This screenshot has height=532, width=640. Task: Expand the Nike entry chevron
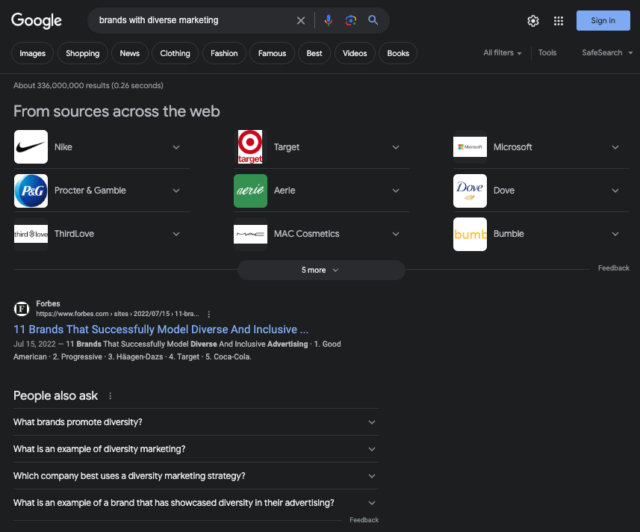(176, 147)
